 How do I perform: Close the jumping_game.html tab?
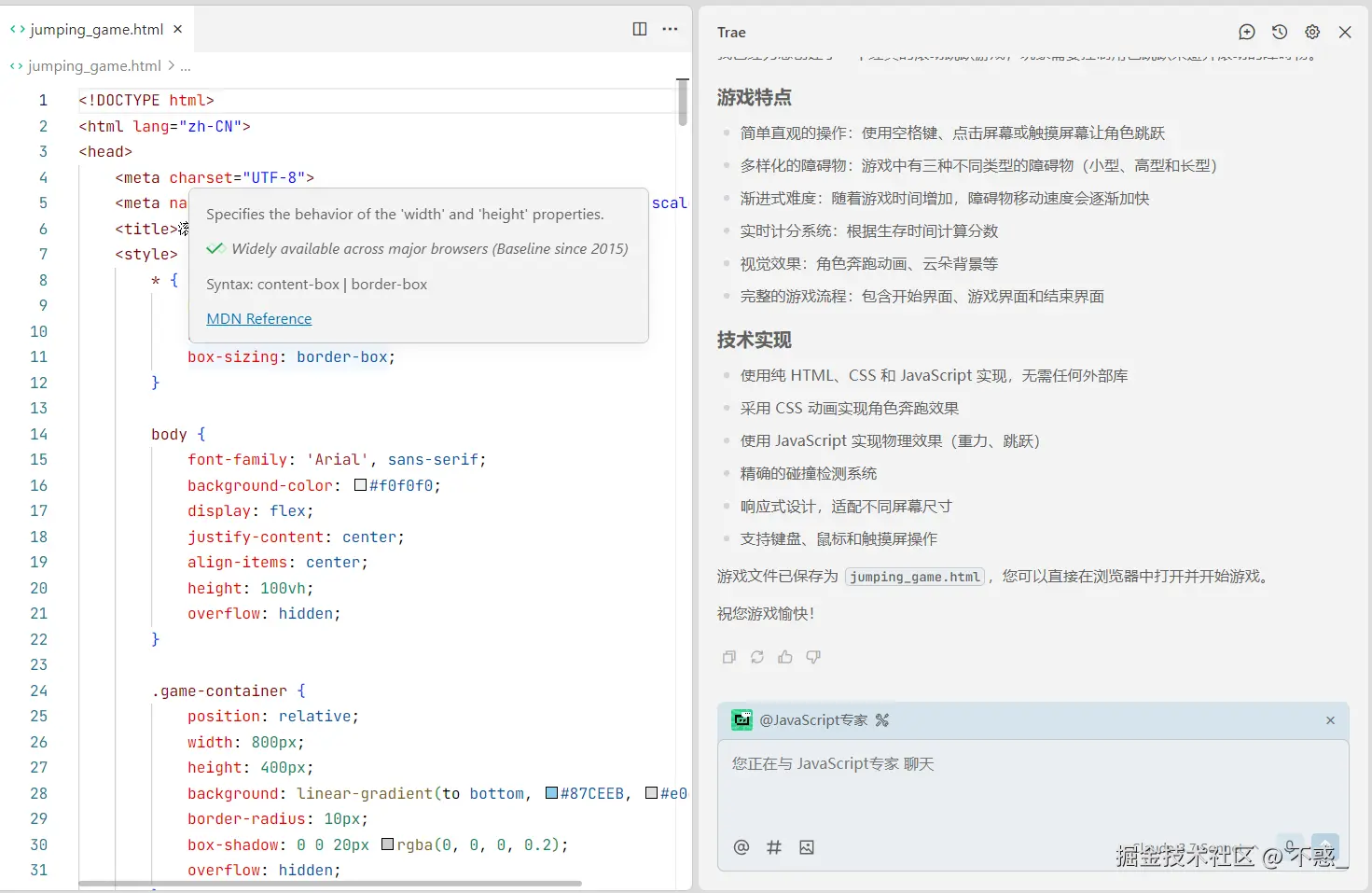177,29
